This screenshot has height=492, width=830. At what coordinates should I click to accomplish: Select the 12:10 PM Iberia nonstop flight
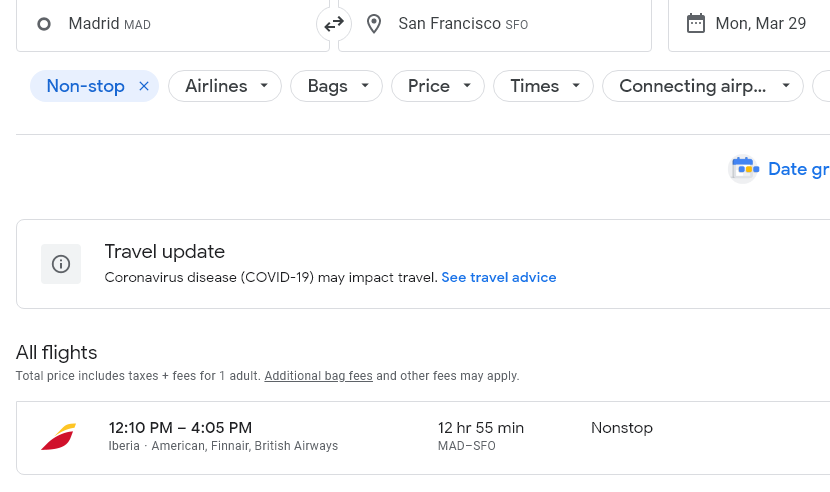(423, 438)
